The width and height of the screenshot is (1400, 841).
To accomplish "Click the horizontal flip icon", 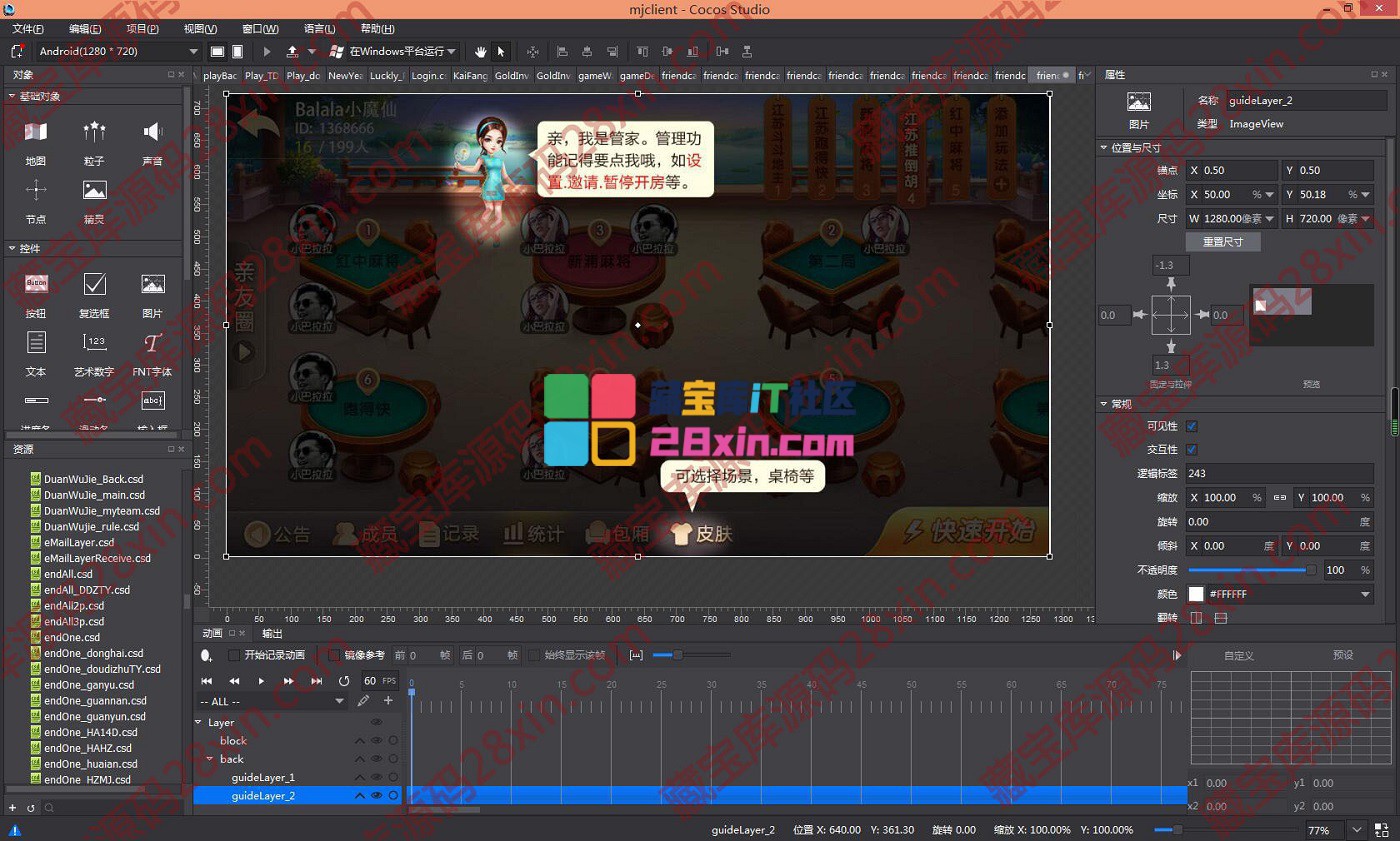I will [1195, 618].
